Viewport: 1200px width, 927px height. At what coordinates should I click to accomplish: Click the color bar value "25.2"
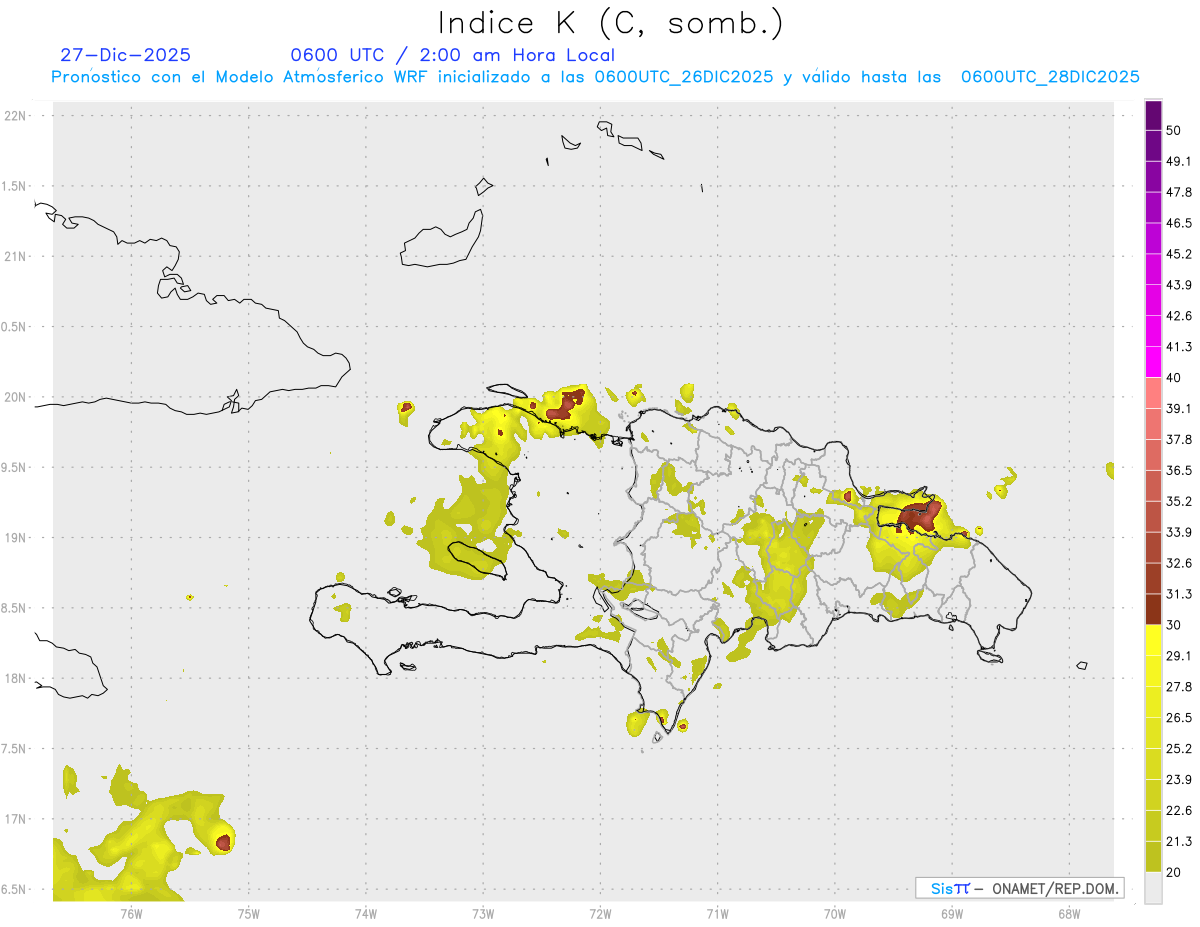tap(1179, 749)
